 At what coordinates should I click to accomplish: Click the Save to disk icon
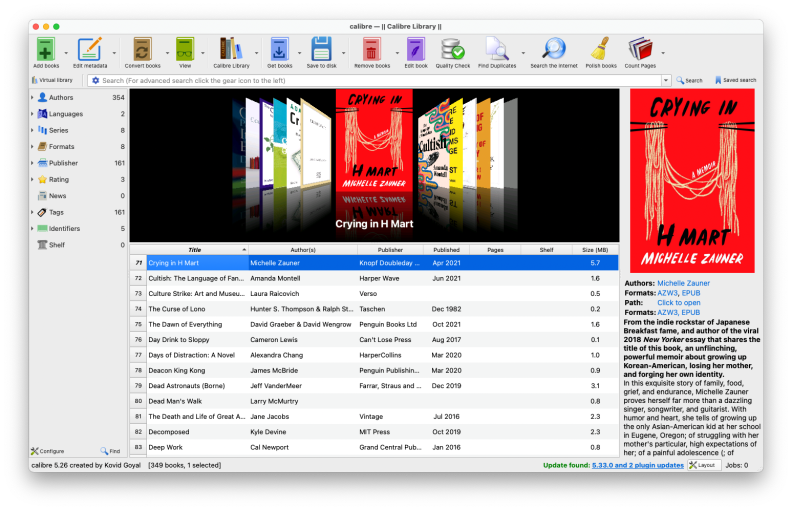(x=321, y=49)
